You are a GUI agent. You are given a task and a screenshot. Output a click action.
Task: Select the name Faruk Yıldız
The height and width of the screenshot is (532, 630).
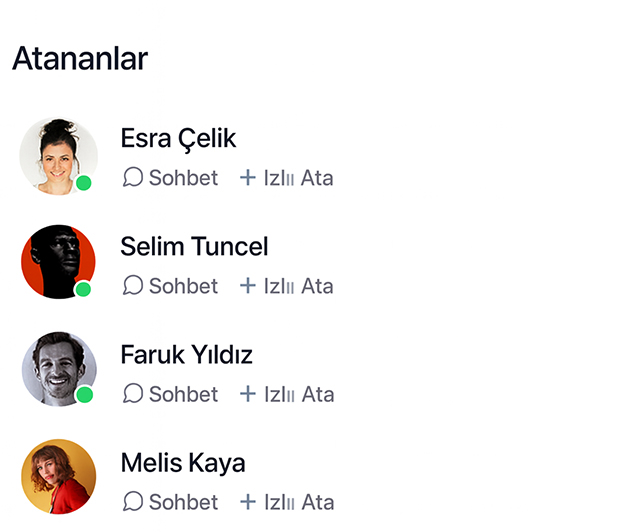pos(186,354)
